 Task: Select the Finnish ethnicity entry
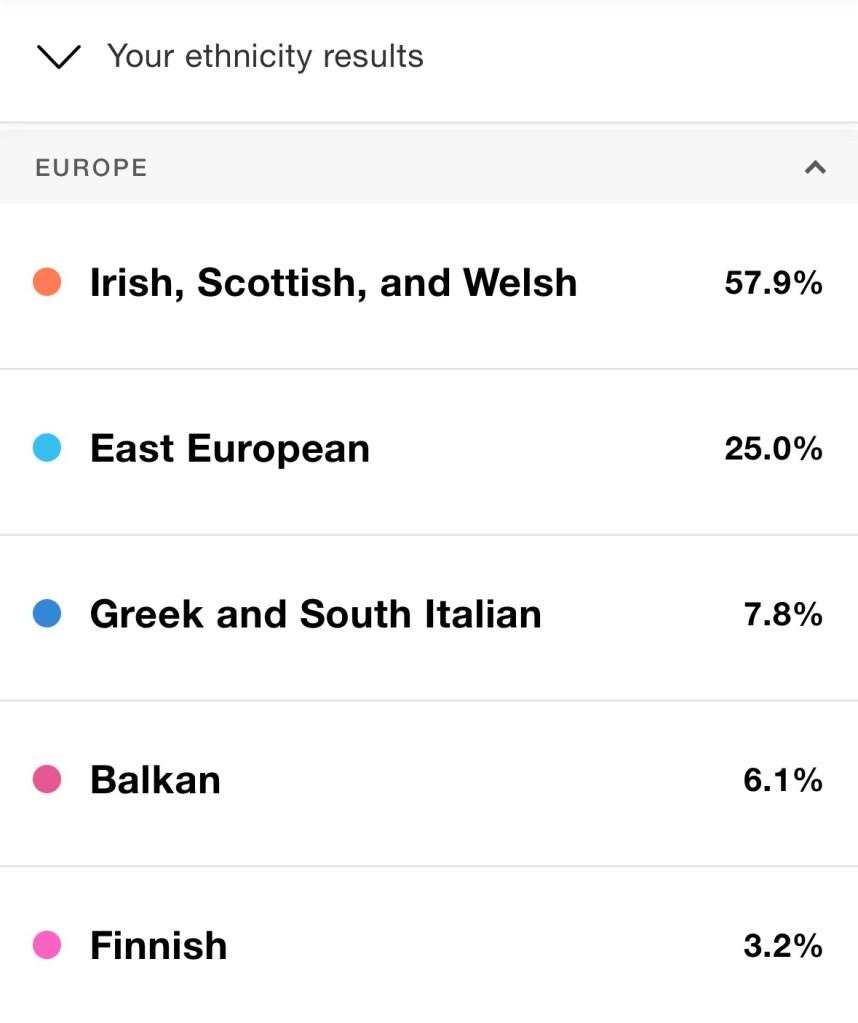[158, 946]
